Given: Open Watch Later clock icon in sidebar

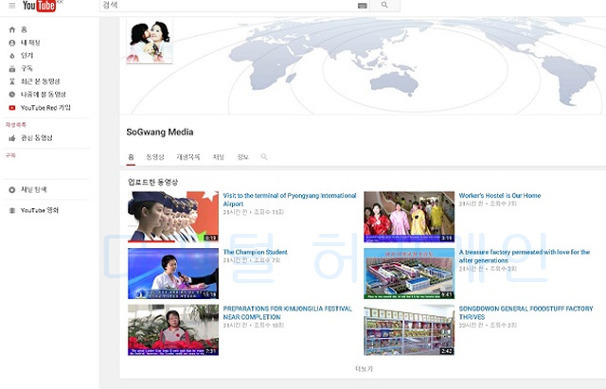Looking at the screenshot, I should point(12,94).
